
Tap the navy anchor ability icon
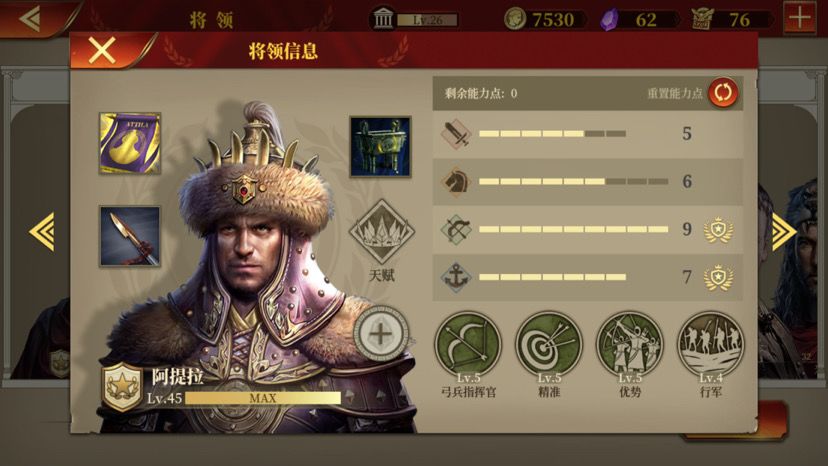456,277
